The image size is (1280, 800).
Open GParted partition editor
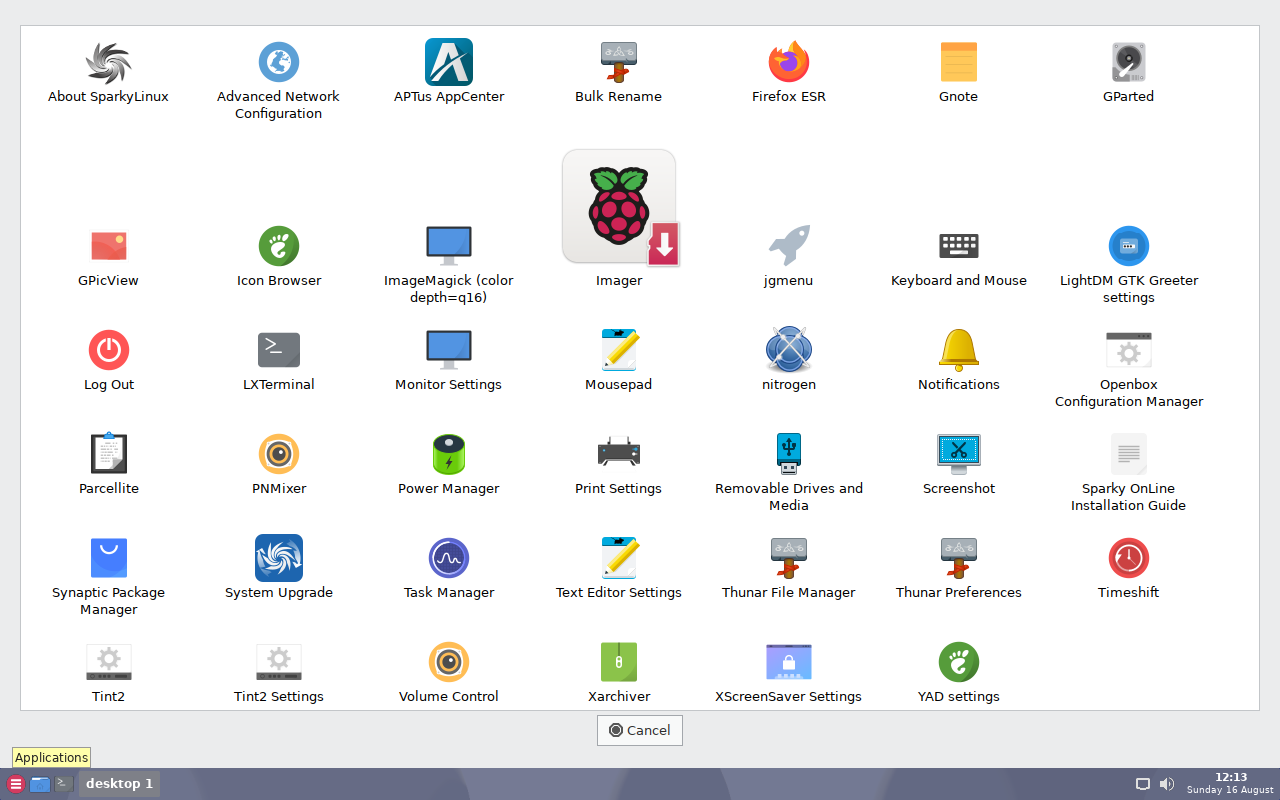click(x=1129, y=62)
